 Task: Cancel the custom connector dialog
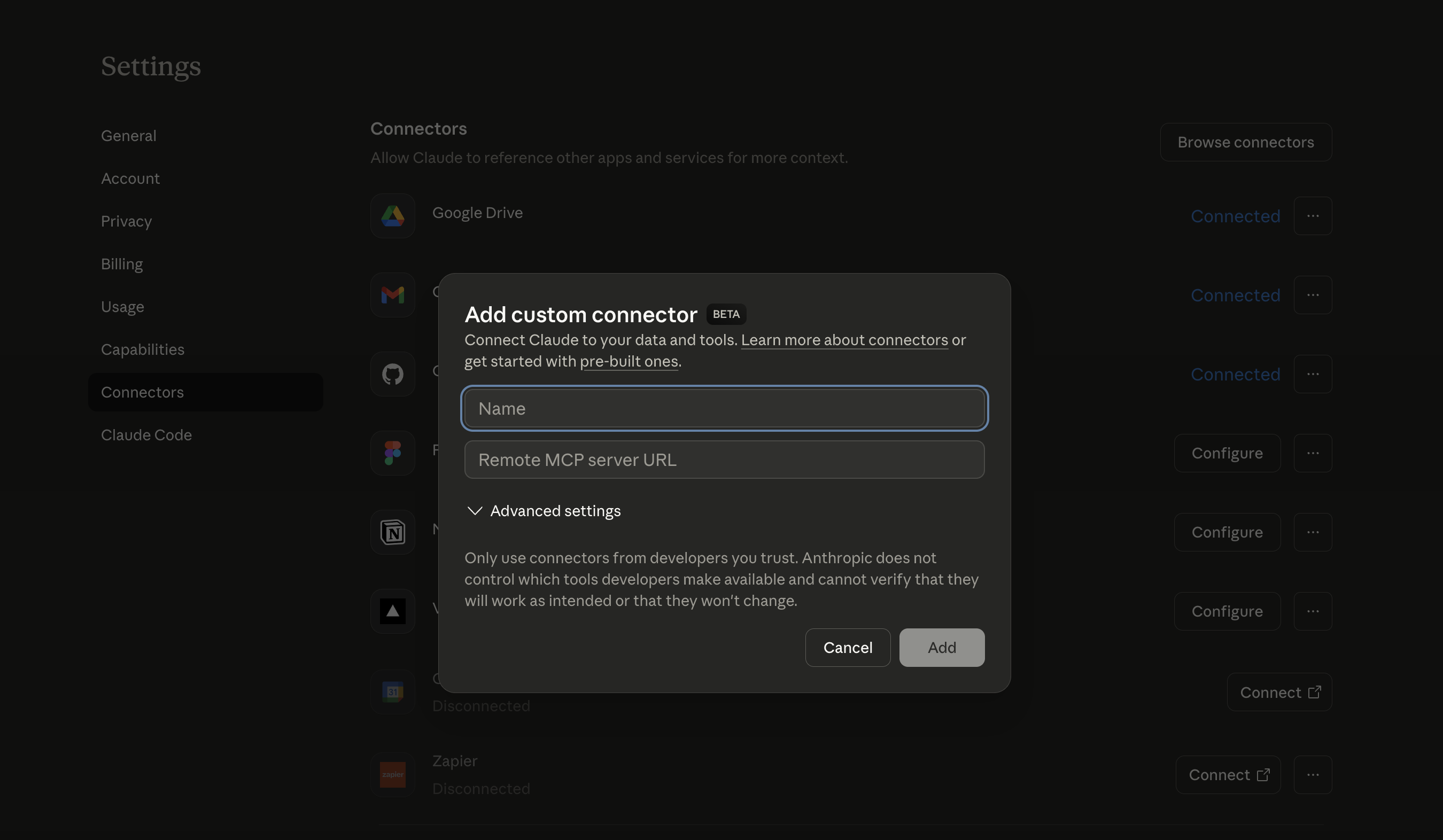(848, 648)
